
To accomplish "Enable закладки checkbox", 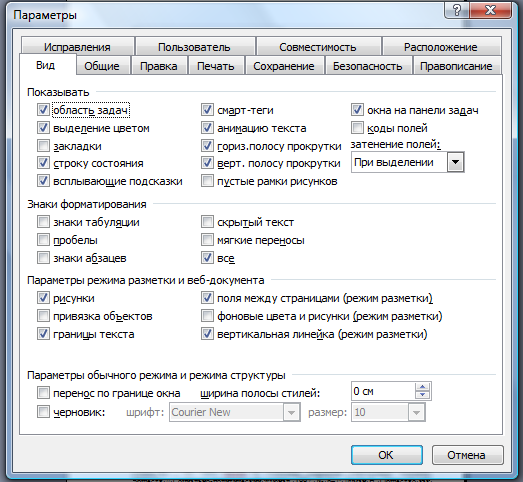I will click(x=43, y=146).
